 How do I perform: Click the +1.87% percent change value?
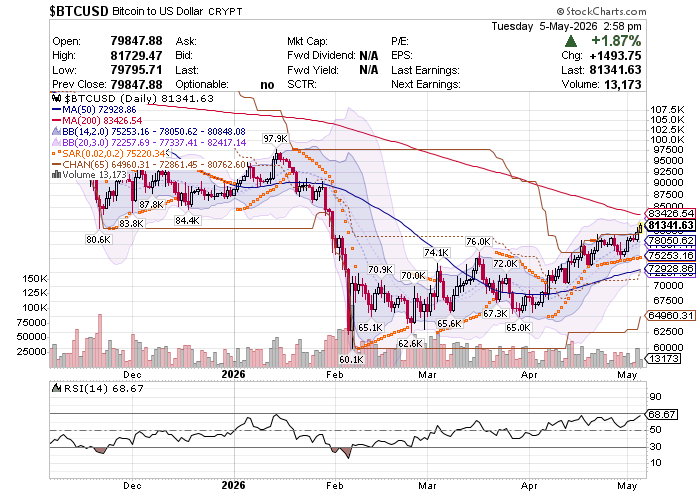tap(616, 41)
